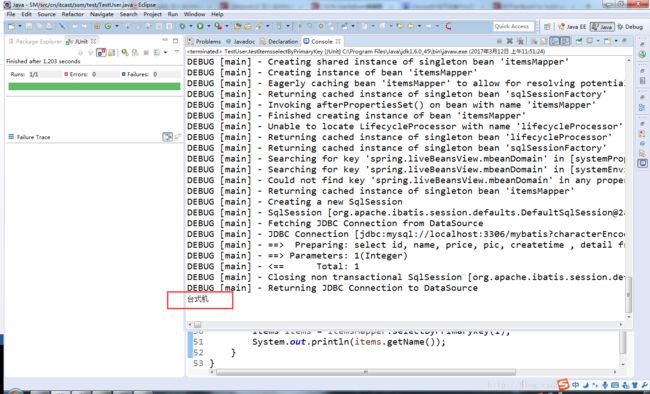Click the JUnit Test Run History icon
Image resolution: width=650 pixels, height=394 pixels.
tap(157, 53)
